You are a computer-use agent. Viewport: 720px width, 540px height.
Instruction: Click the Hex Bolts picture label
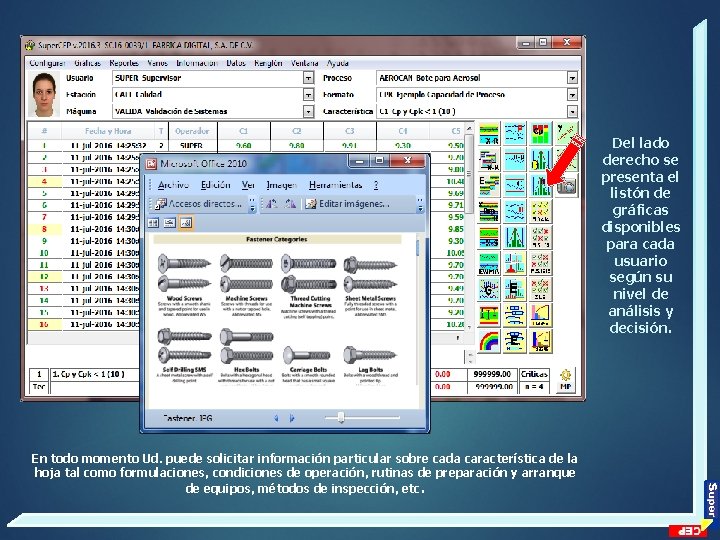pos(247,370)
